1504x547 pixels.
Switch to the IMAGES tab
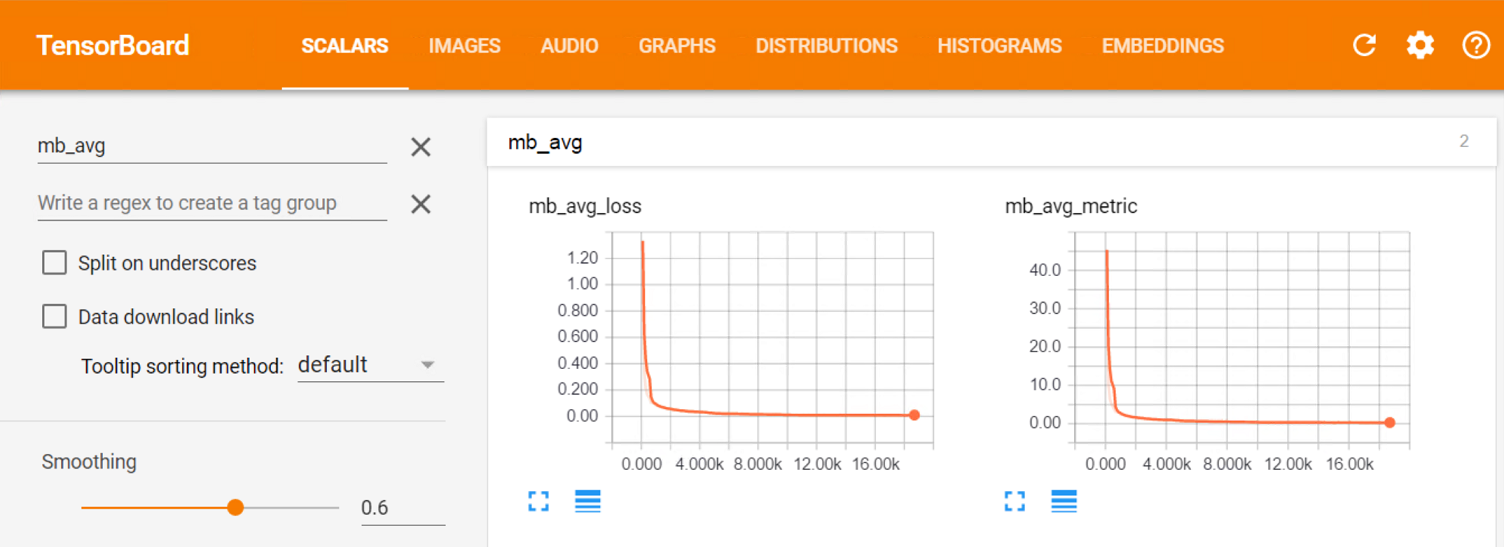point(465,46)
